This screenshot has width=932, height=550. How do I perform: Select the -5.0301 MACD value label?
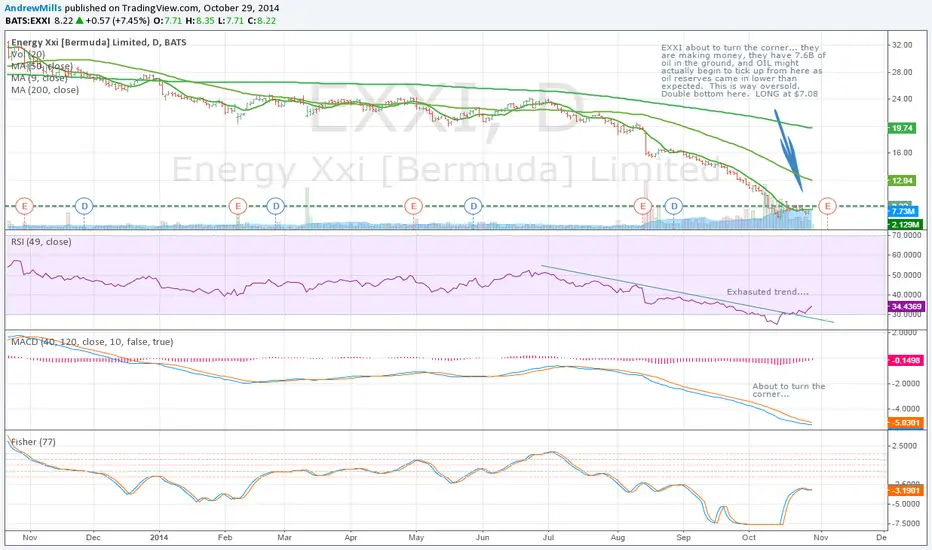click(x=905, y=423)
